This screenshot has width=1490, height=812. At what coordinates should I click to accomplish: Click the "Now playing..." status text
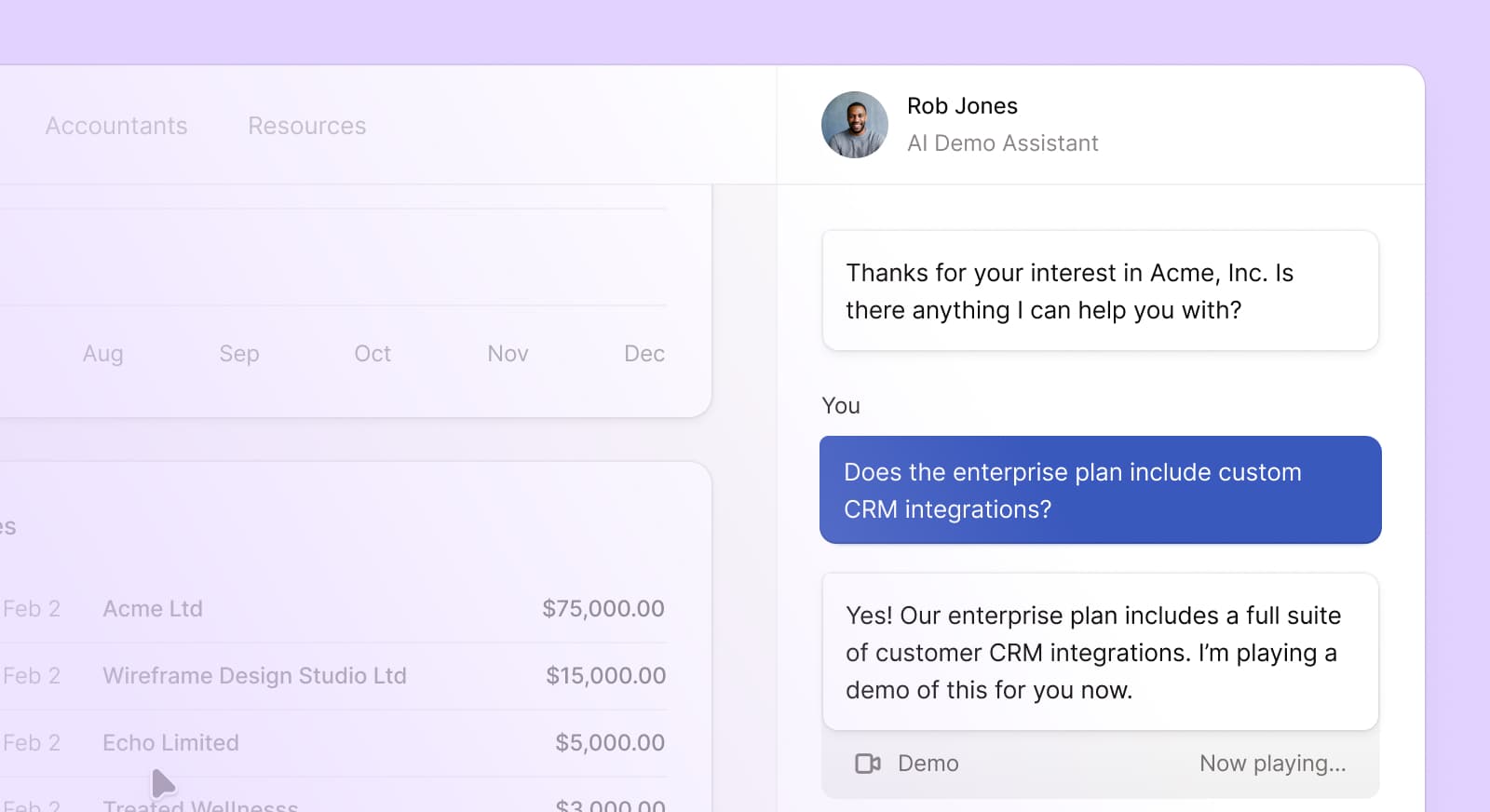(x=1272, y=764)
